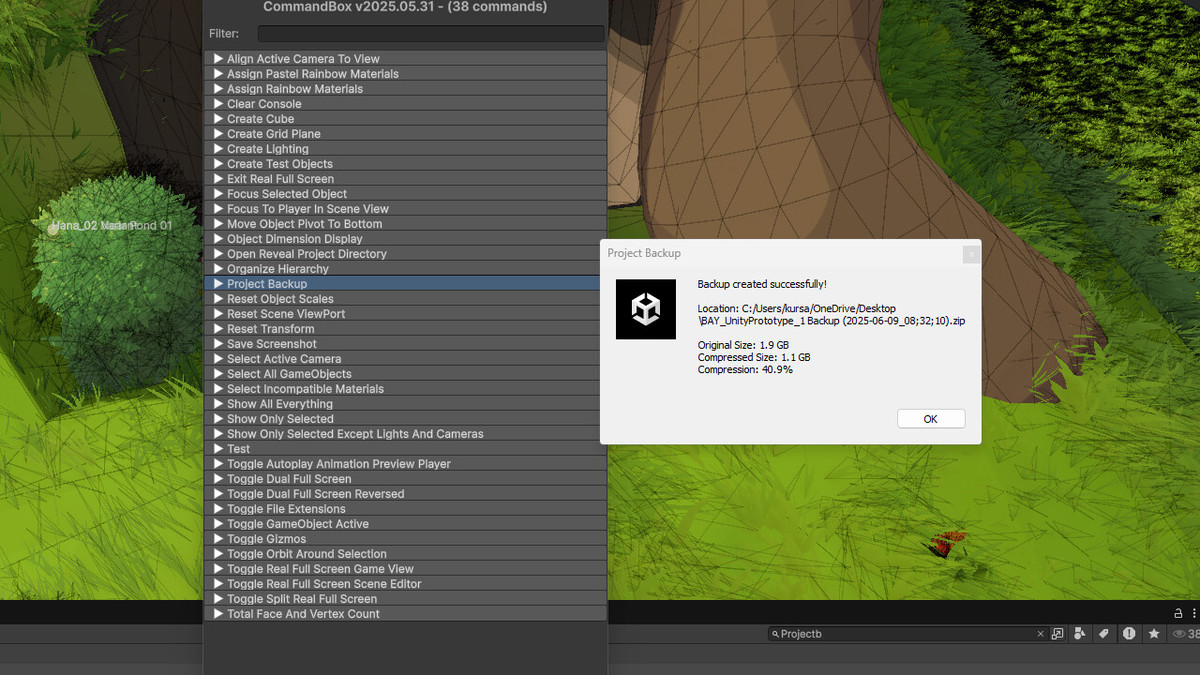Toggle Autoplay Animation Preview Player

(405, 464)
